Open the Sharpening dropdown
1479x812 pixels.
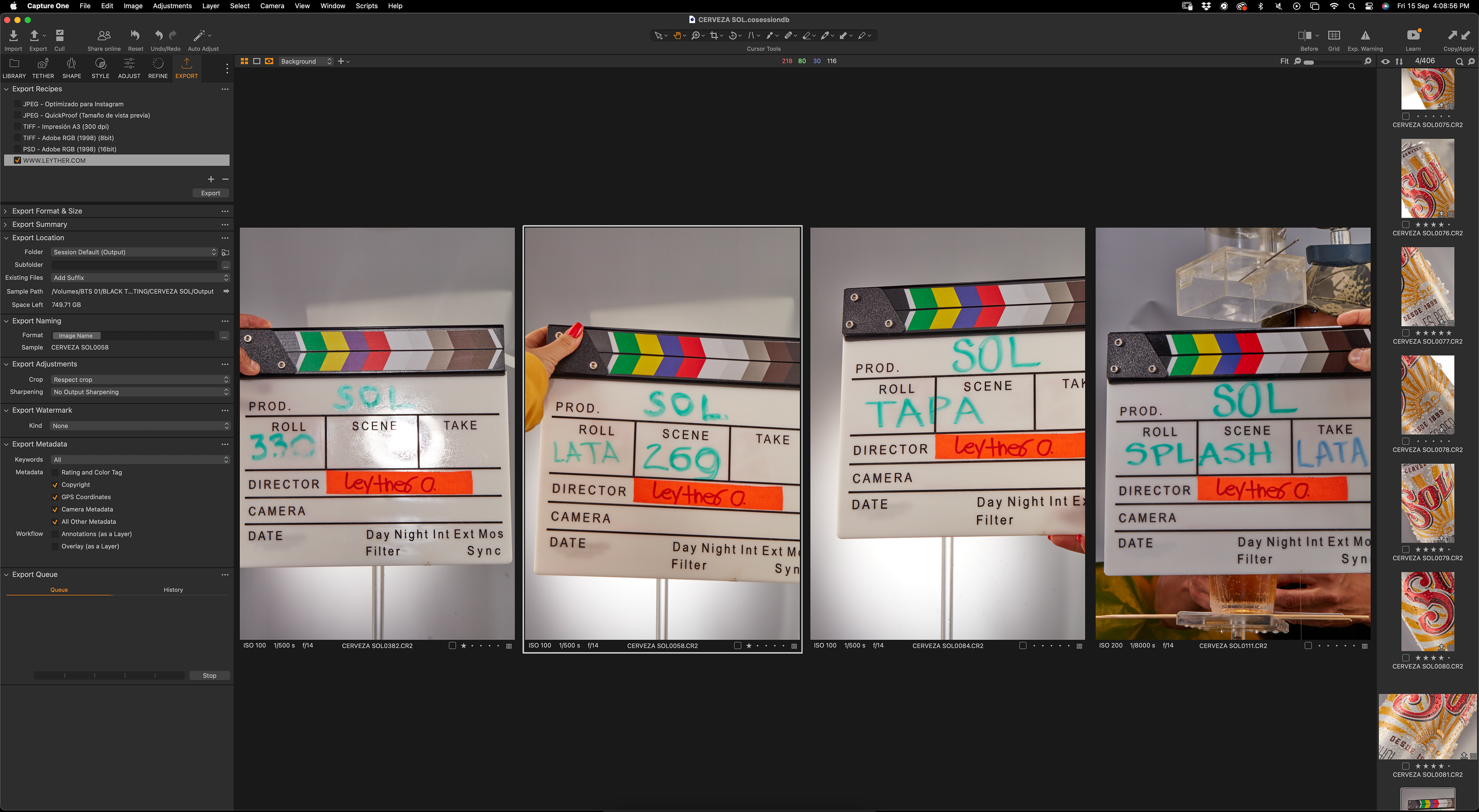click(x=141, y=392)
